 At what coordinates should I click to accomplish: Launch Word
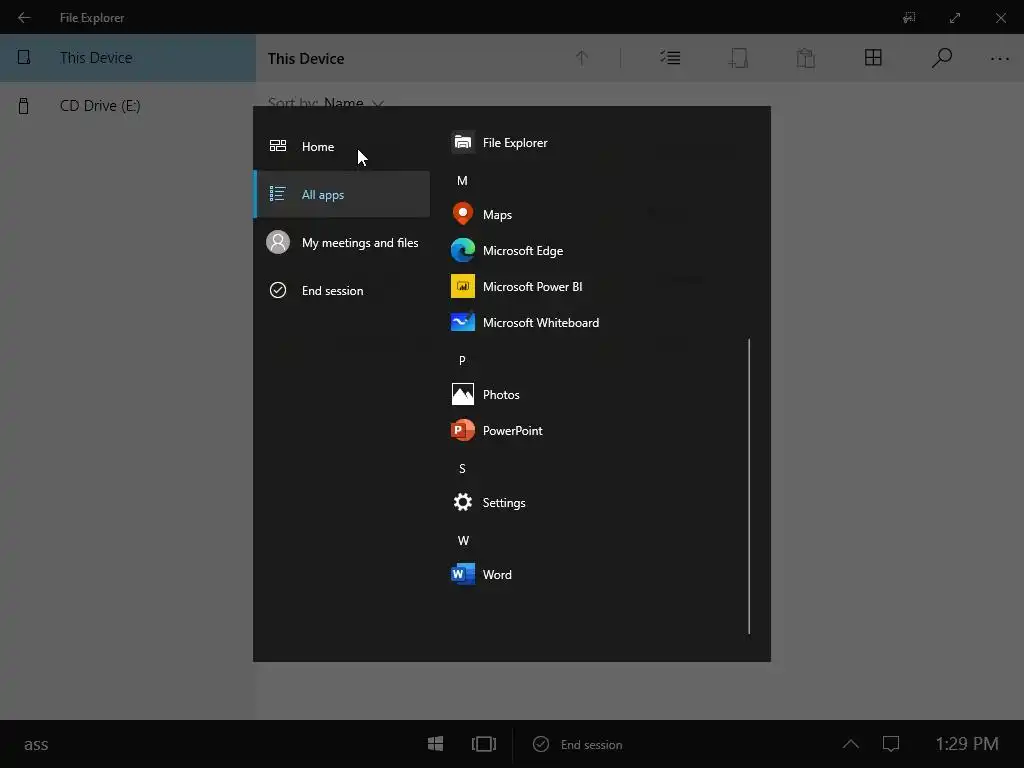482,575
